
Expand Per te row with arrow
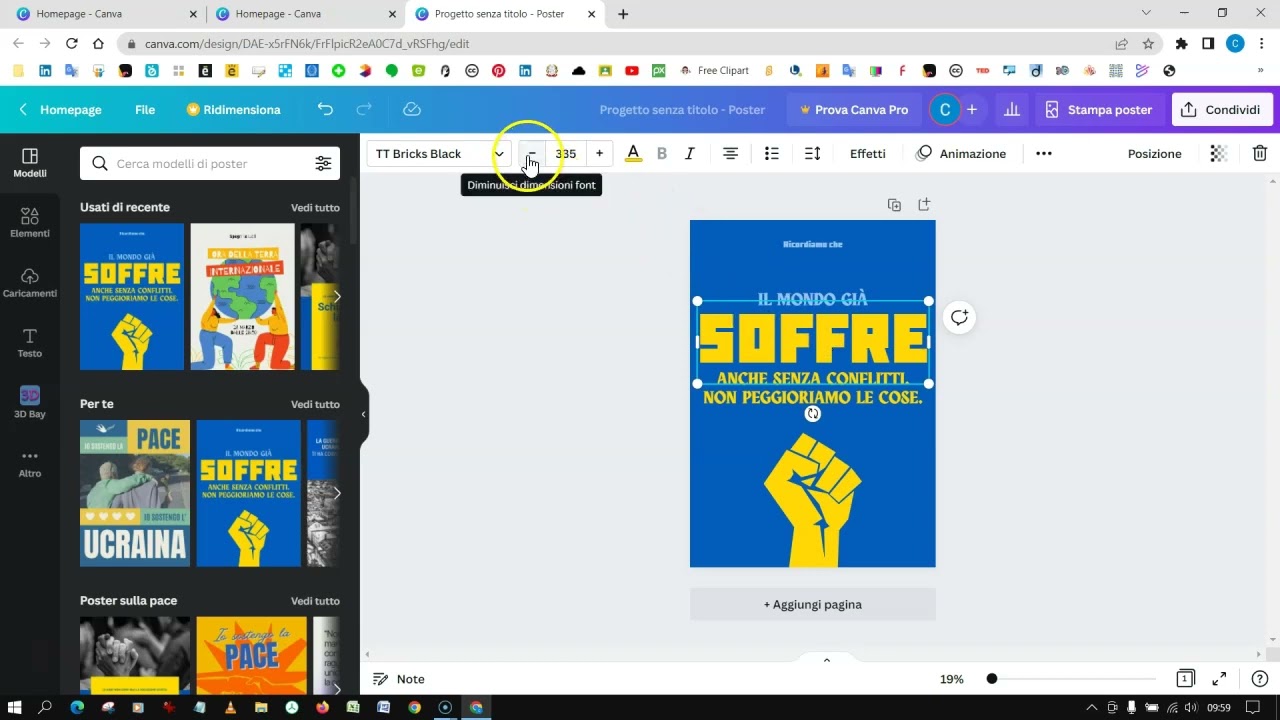[x=337, y=493]
